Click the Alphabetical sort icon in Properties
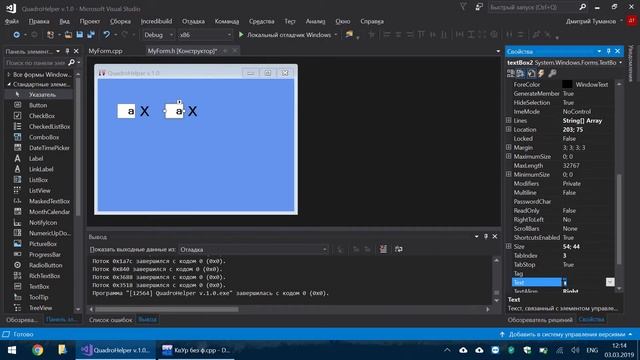The image size is (640, 360). tap(520, 73)
